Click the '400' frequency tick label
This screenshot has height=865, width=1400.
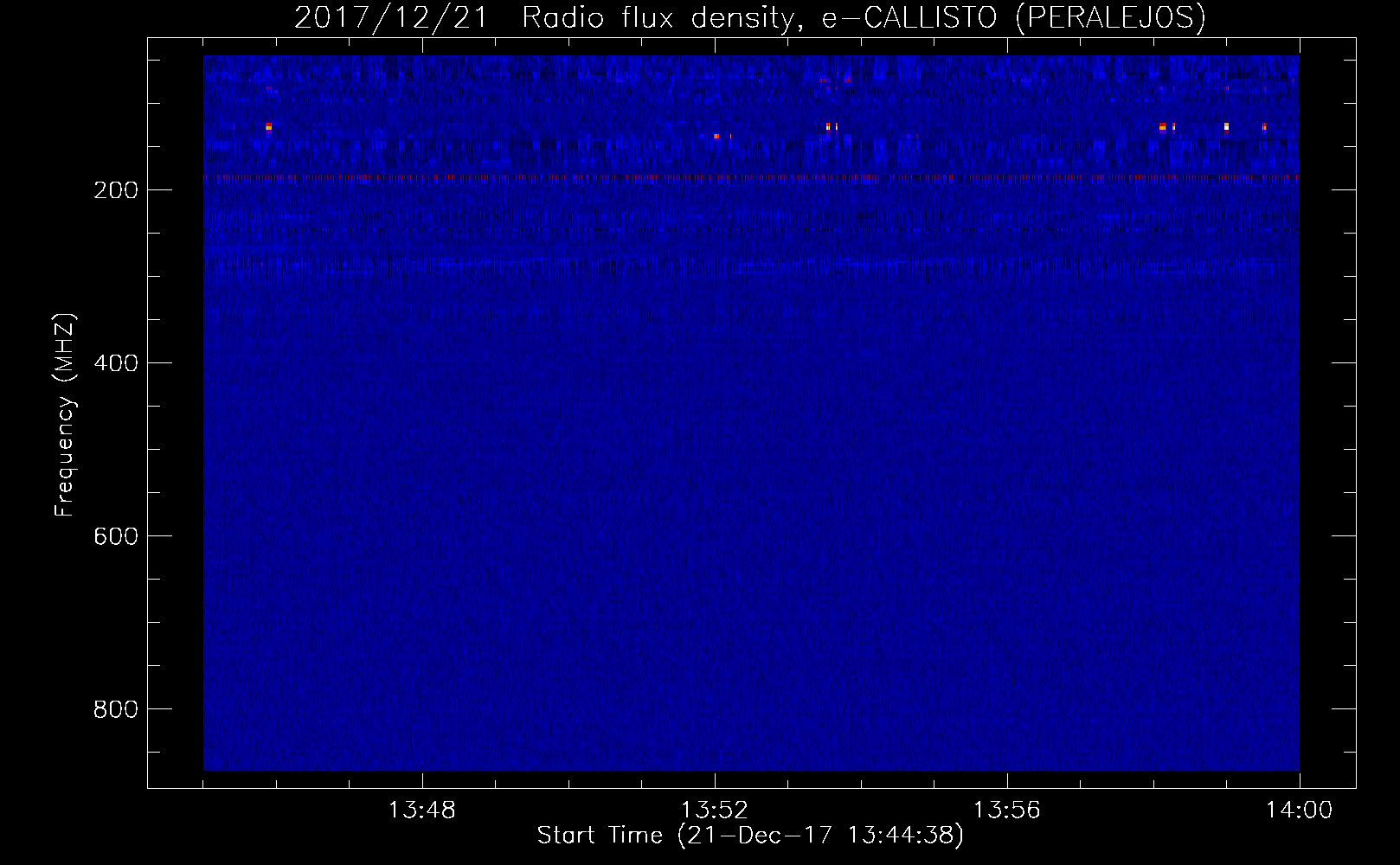tap(115, 362)
